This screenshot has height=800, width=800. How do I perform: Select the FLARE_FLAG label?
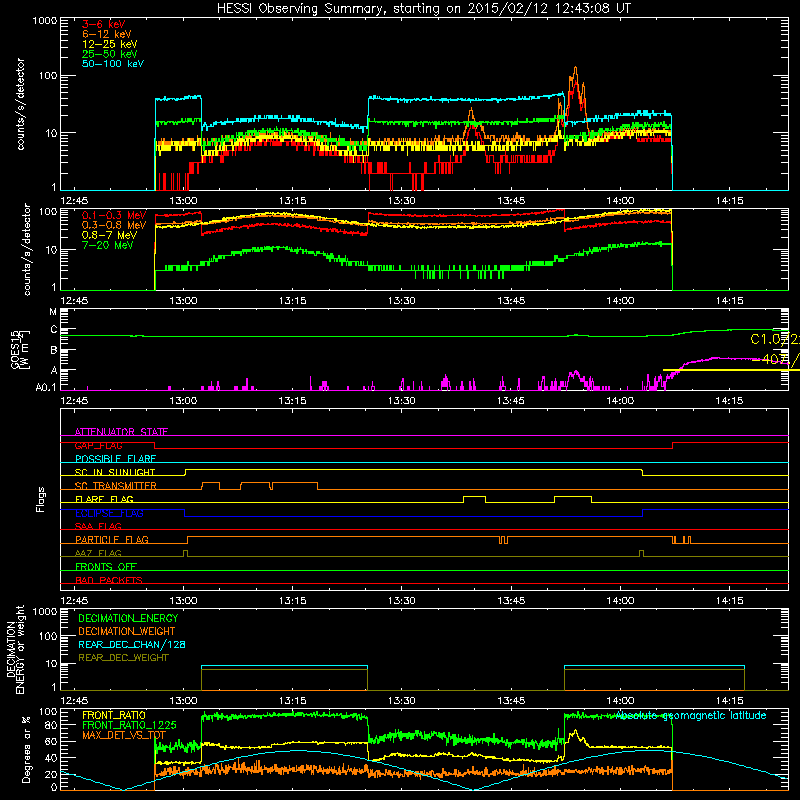(x=104, y=499)
